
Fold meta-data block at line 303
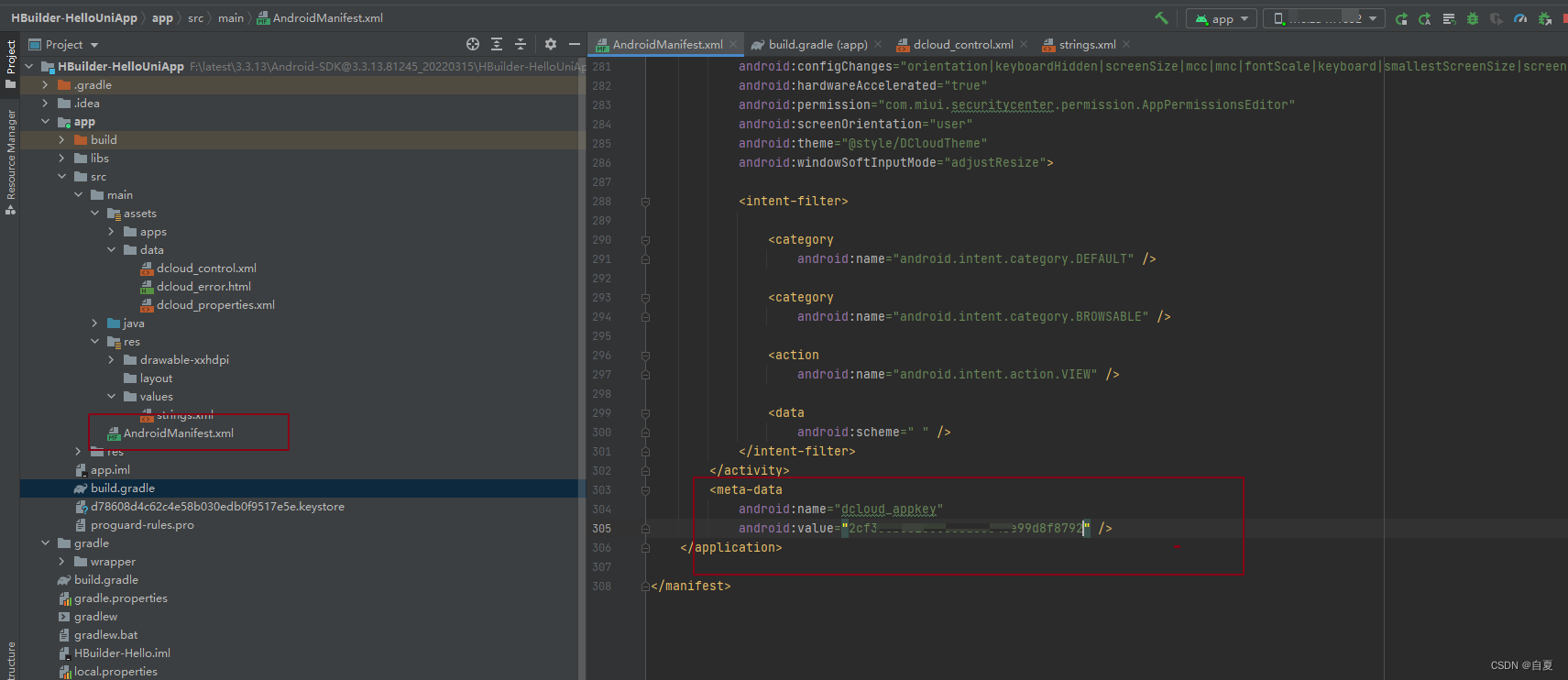[645, 489]
